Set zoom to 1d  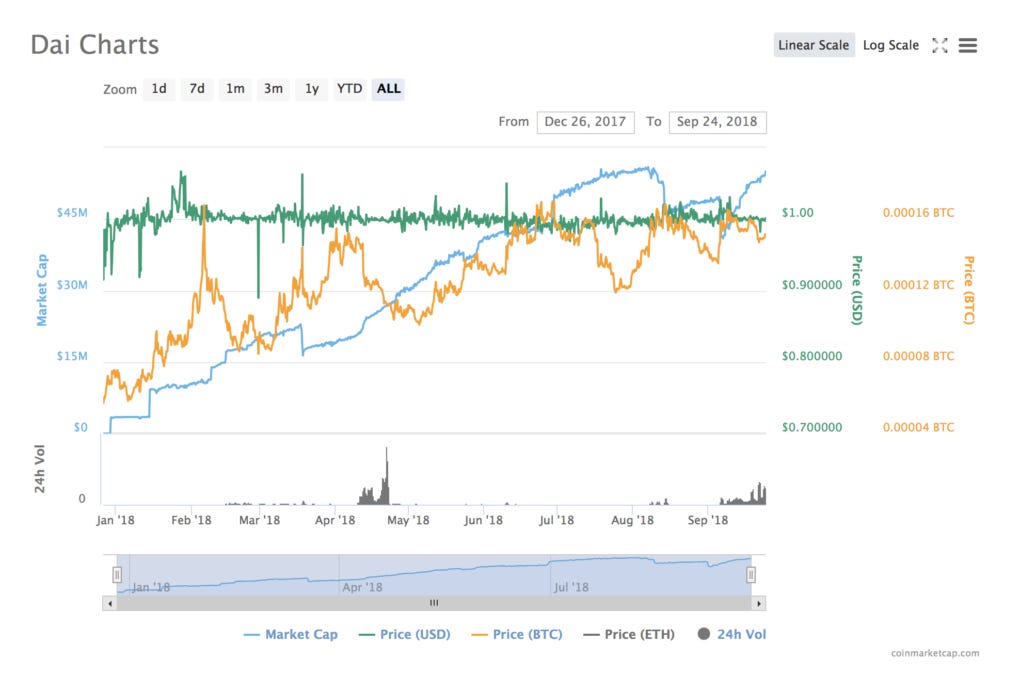click(159, 89)
